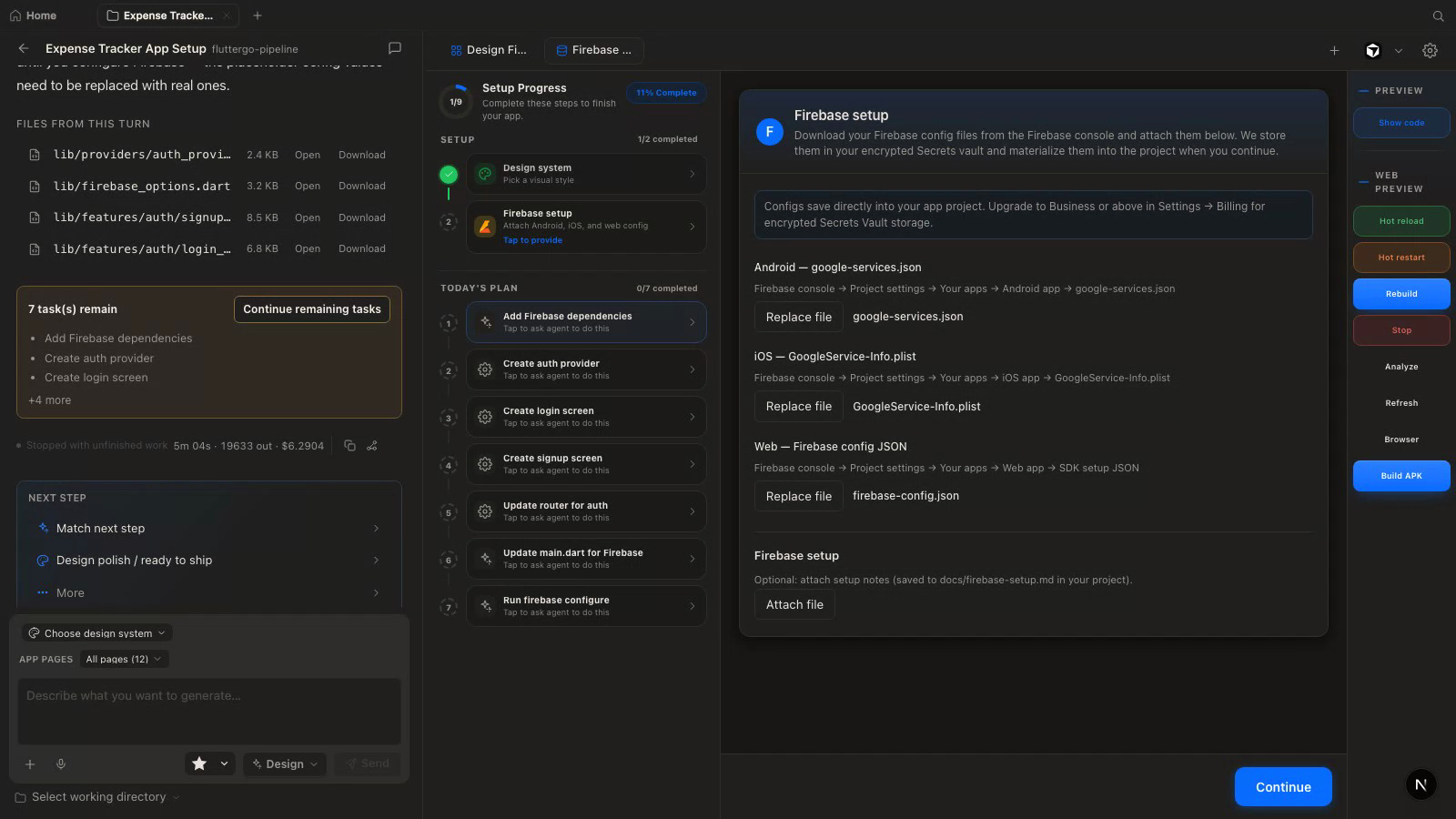This screenshot has height=819, width=1456.
Task: Expand Design polish / ready to ship
Action: pos(208,561)
